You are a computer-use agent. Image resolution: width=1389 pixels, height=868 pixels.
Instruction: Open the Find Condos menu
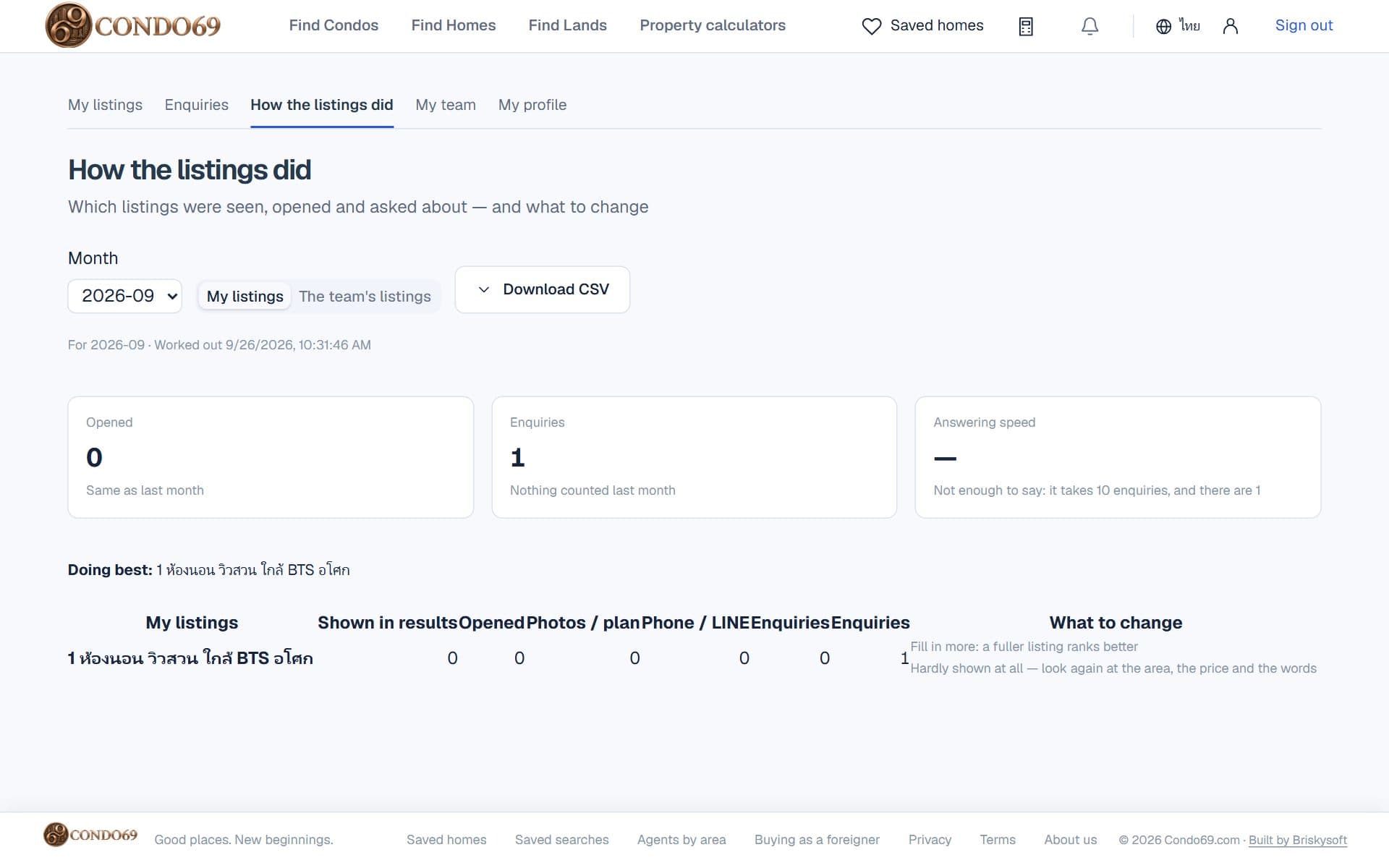(334, 25)
